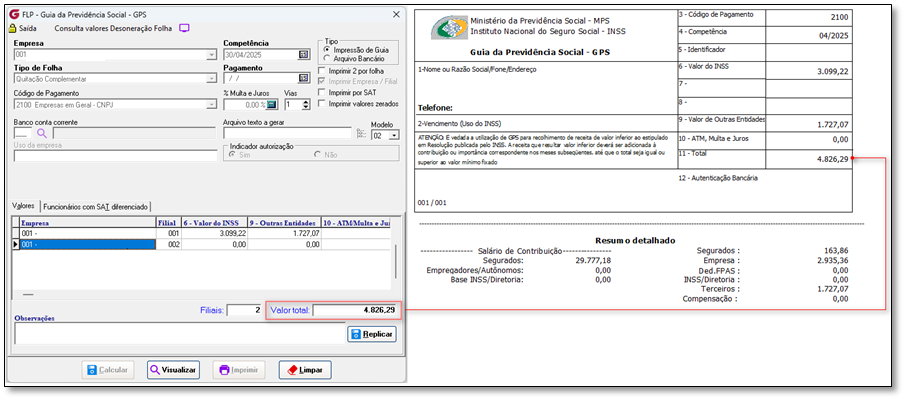Screen dimensions: 905x400
Task: Click Empresa value 2.935,36 in preview
Action: [833, 260]
